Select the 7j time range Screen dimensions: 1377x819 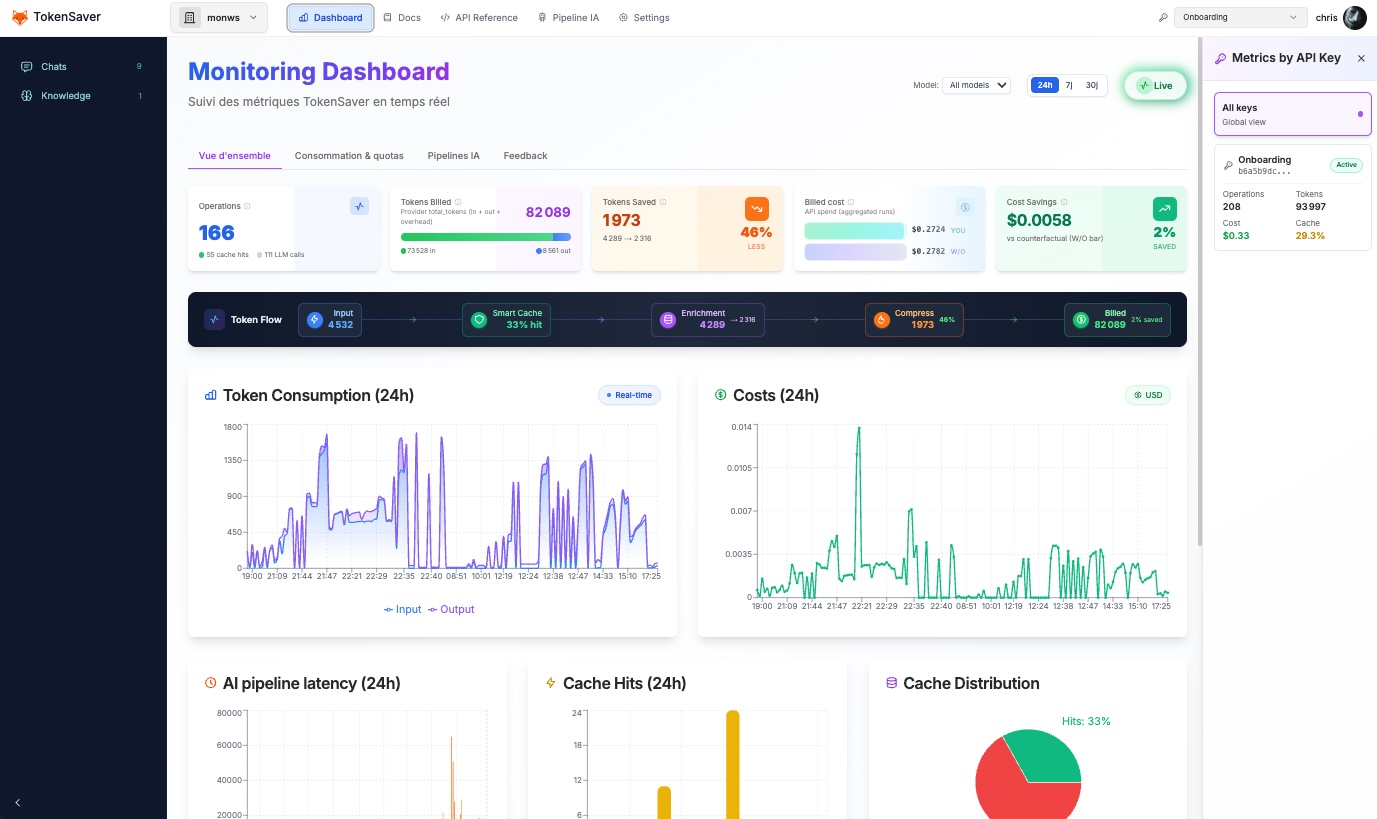[x=1069, y=85]
